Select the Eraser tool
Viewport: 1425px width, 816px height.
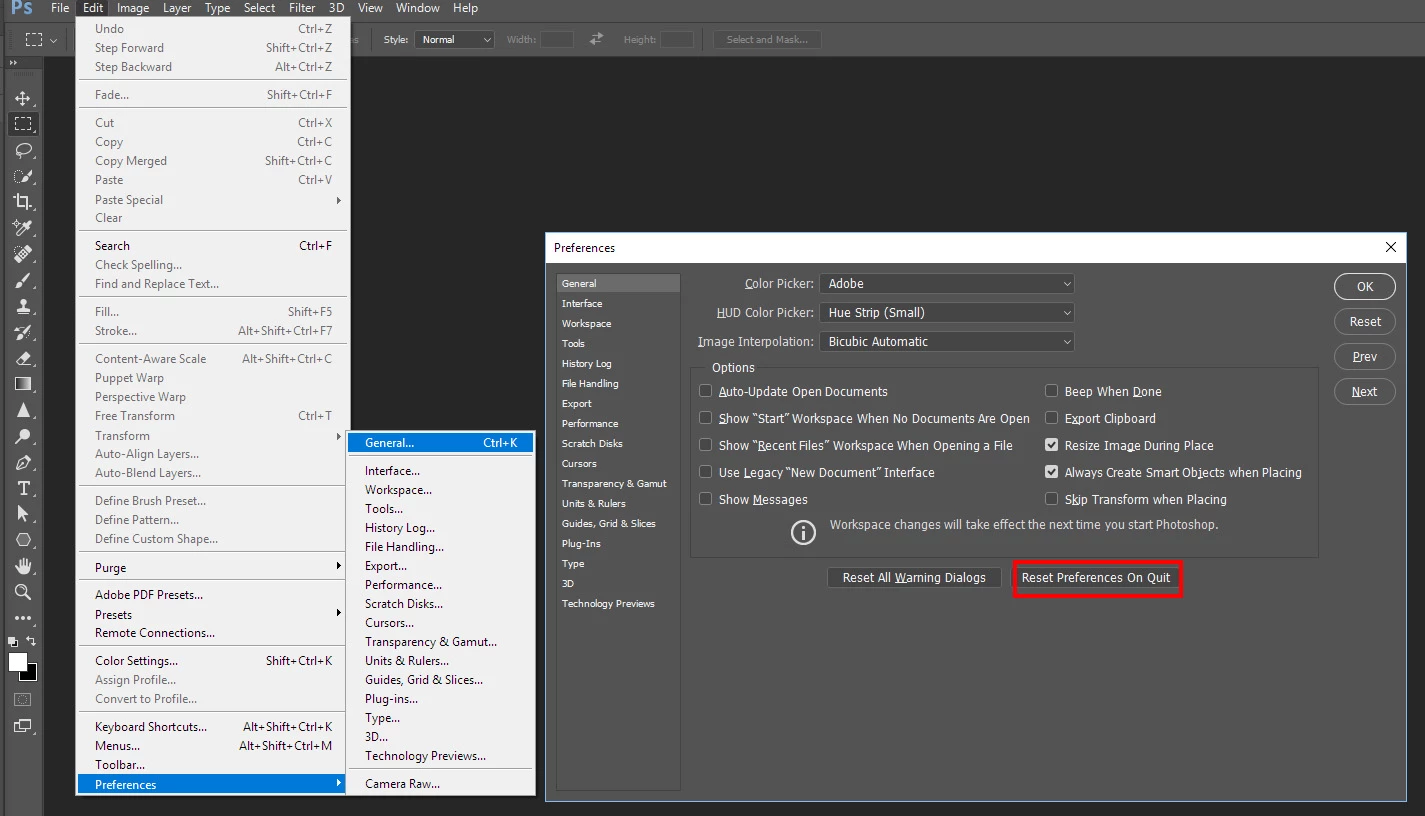[x=22, y=358]
